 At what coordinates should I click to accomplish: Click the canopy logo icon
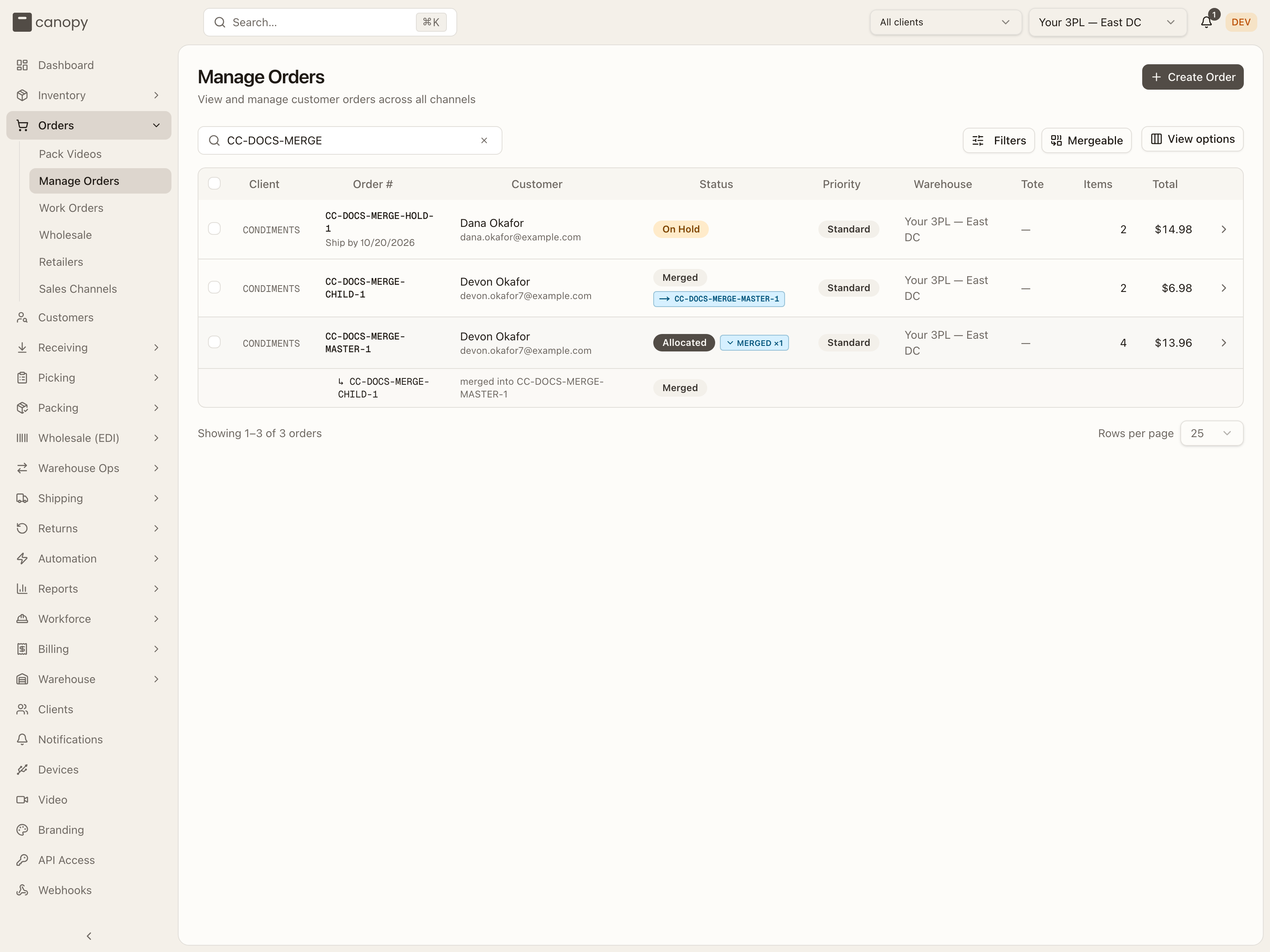pos(22,22)
